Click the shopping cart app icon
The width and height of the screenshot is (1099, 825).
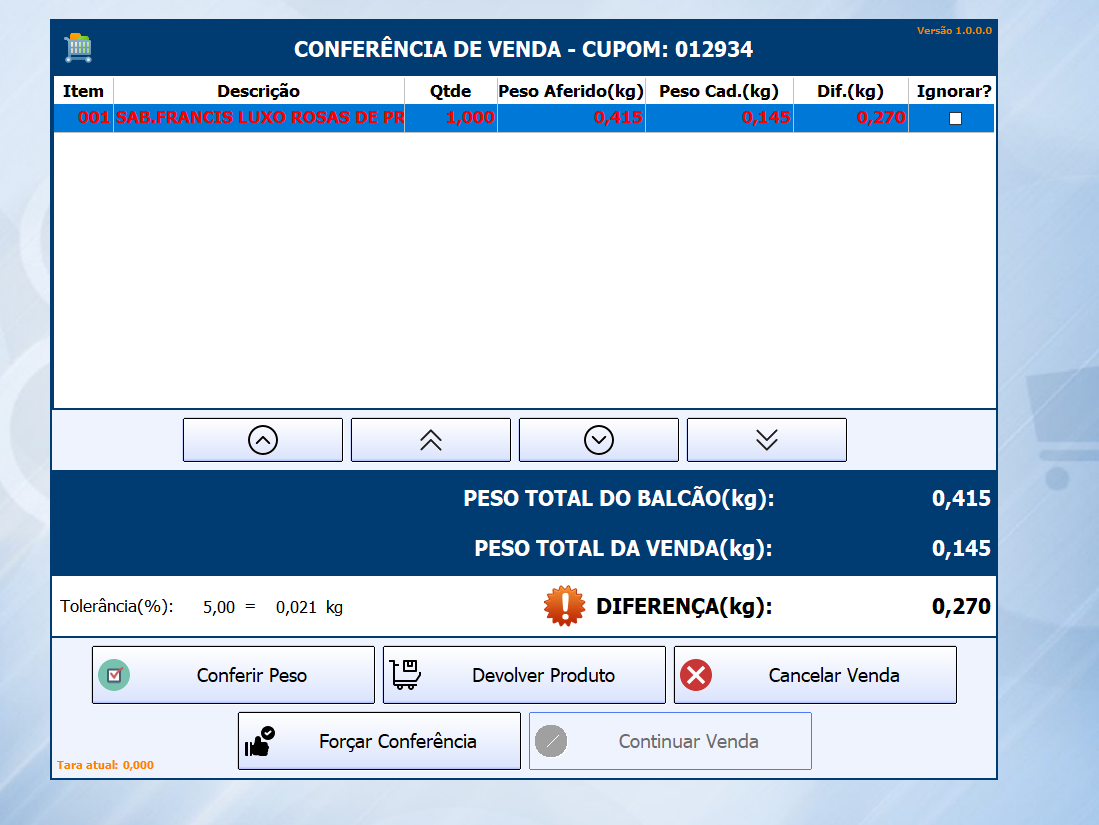click(x=78, y=47)
